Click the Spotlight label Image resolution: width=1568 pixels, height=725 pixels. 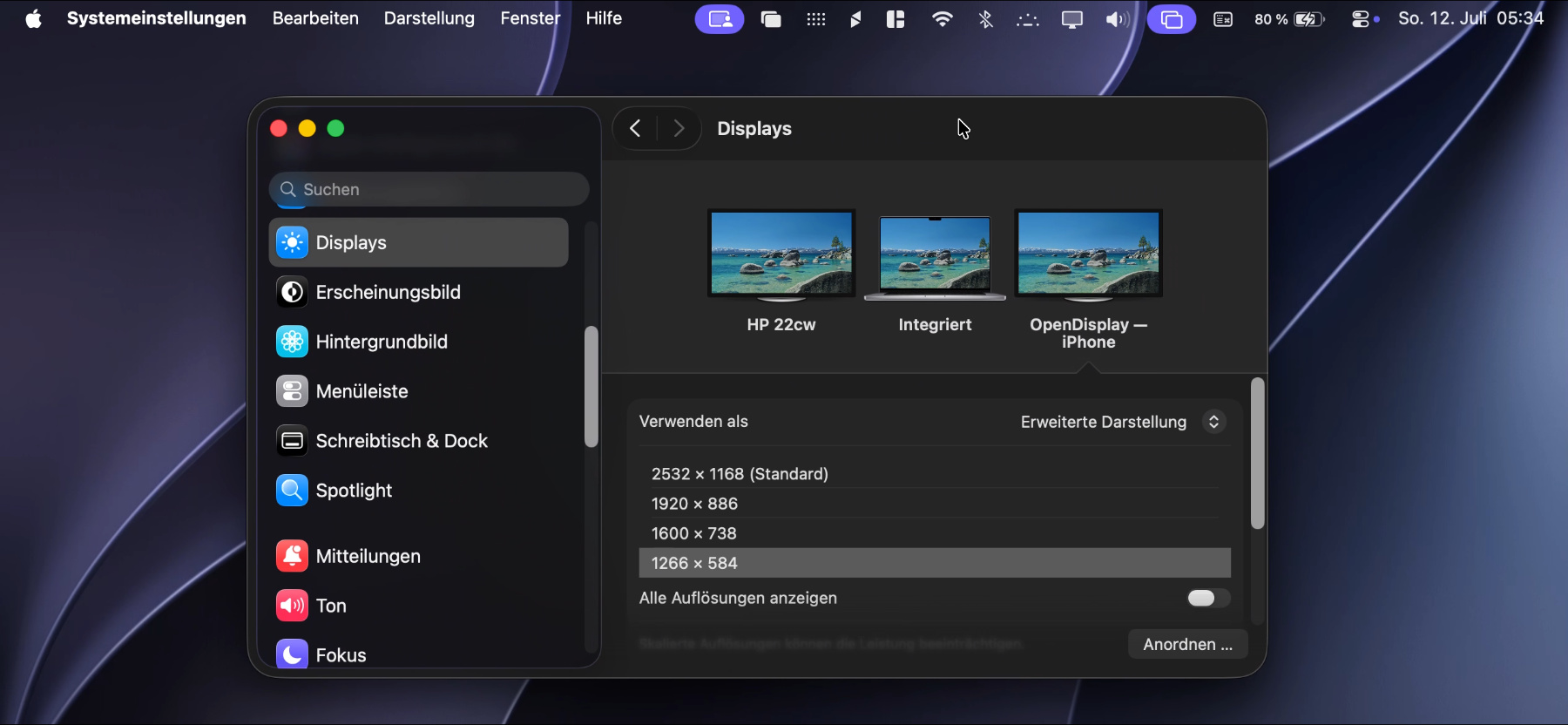click(x=354, y=491)
